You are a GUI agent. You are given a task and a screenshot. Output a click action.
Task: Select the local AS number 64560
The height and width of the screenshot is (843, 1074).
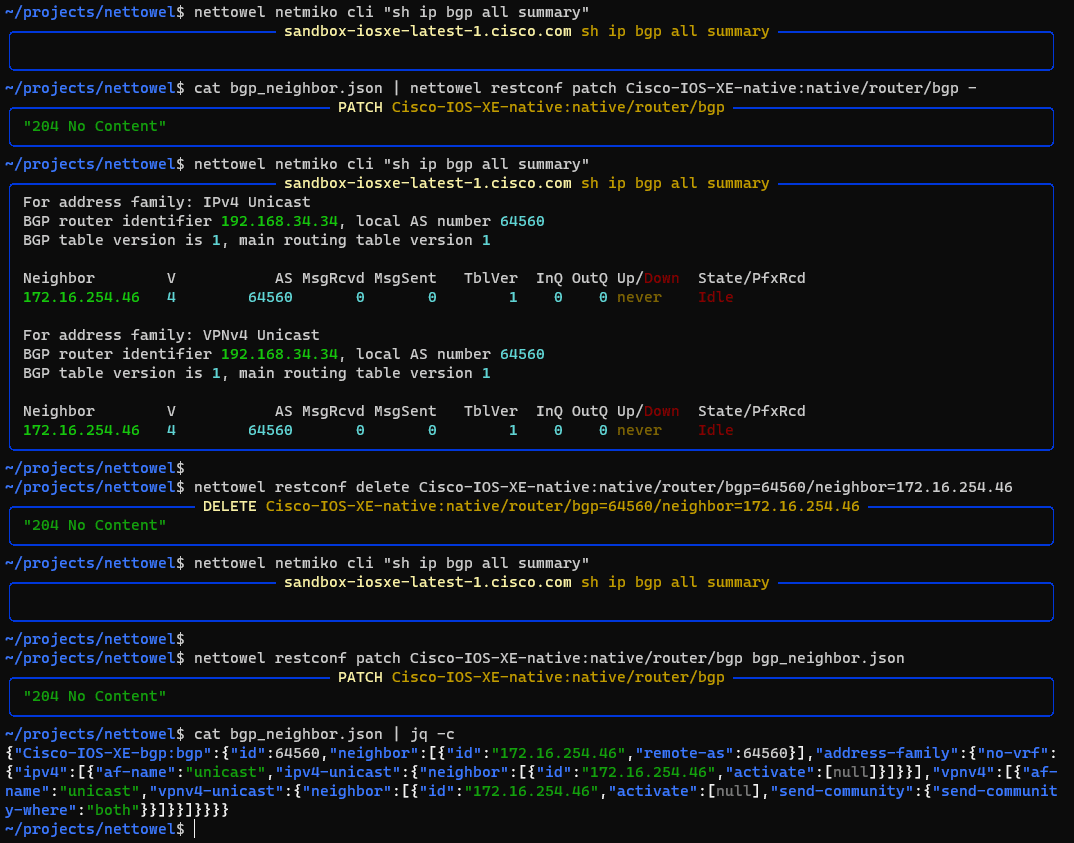click(x=521, y=221)
